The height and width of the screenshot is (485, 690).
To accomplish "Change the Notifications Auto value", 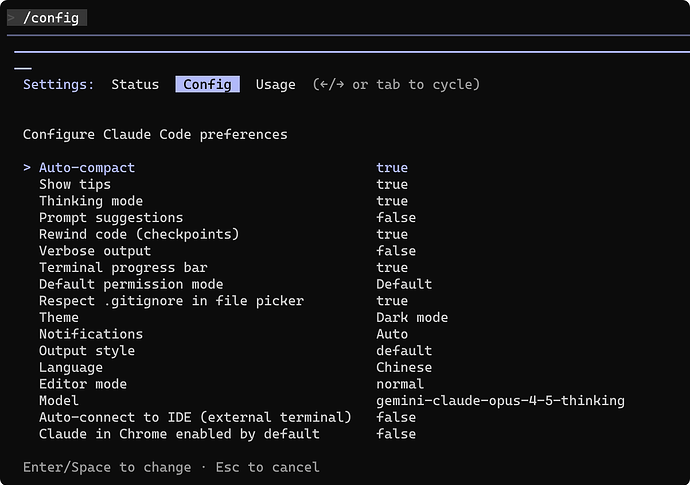I will pos(392,334).
